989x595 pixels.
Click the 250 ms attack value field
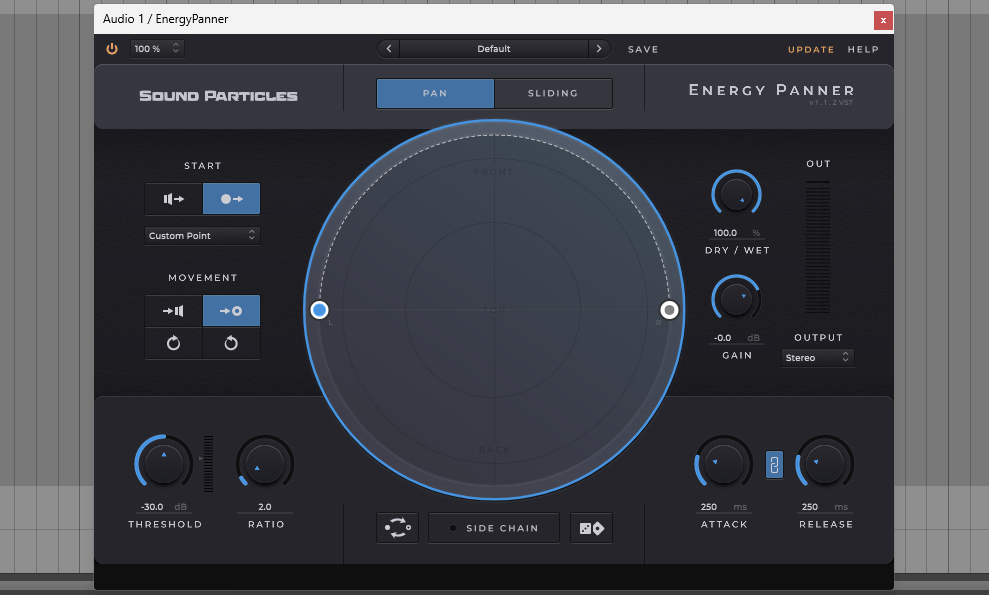coord(723,507)
